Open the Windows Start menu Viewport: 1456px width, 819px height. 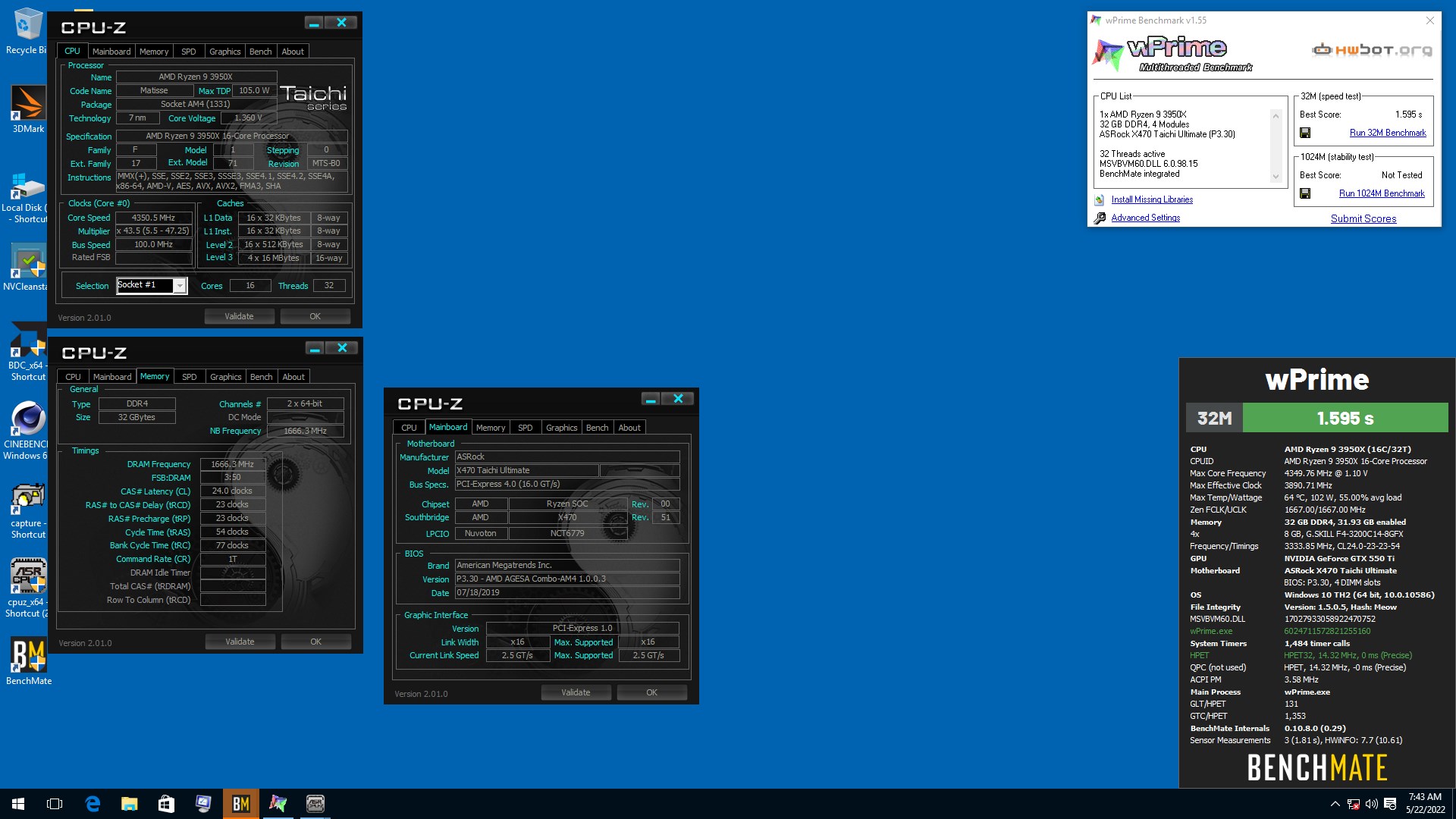pyautogui.click(x=18, y=804)
